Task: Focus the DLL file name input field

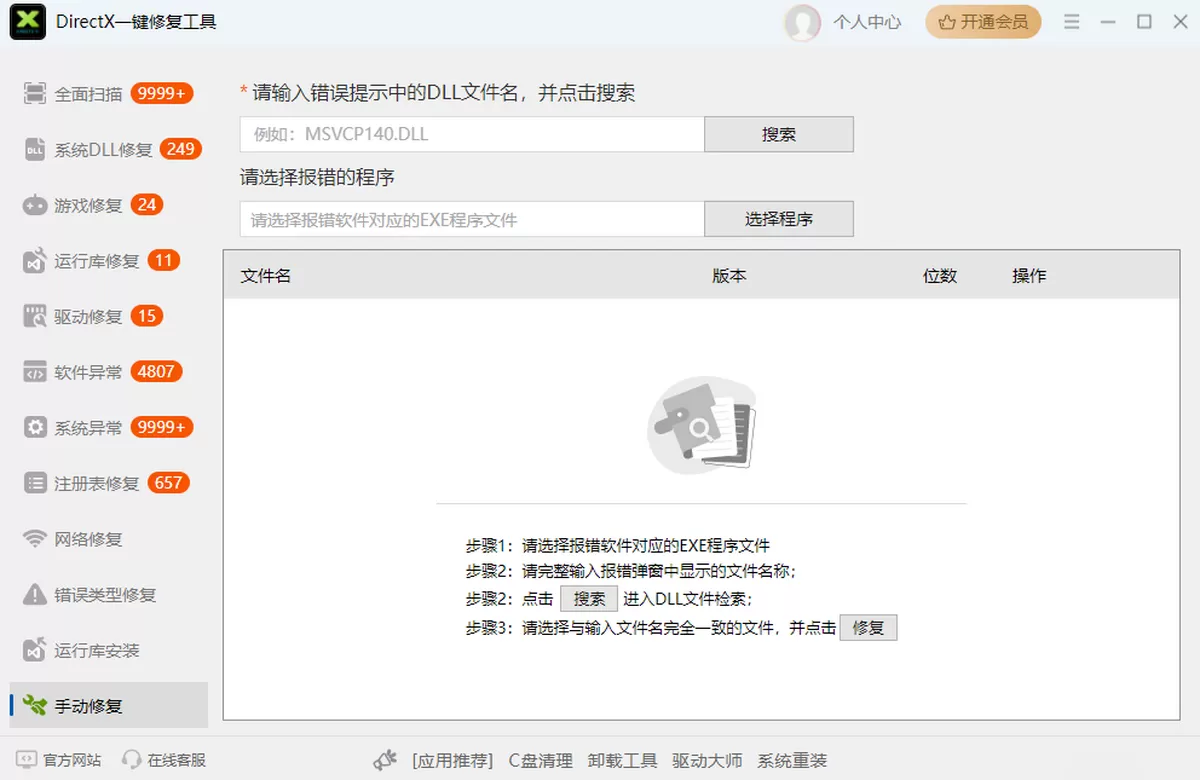Action: pos(472,134)
